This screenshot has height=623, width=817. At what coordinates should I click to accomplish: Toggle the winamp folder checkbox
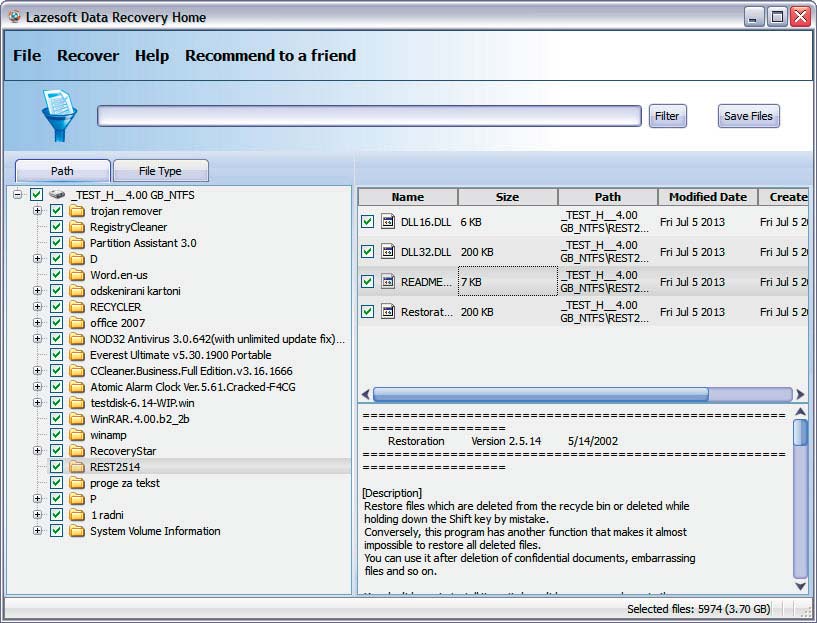coord(56,435)
